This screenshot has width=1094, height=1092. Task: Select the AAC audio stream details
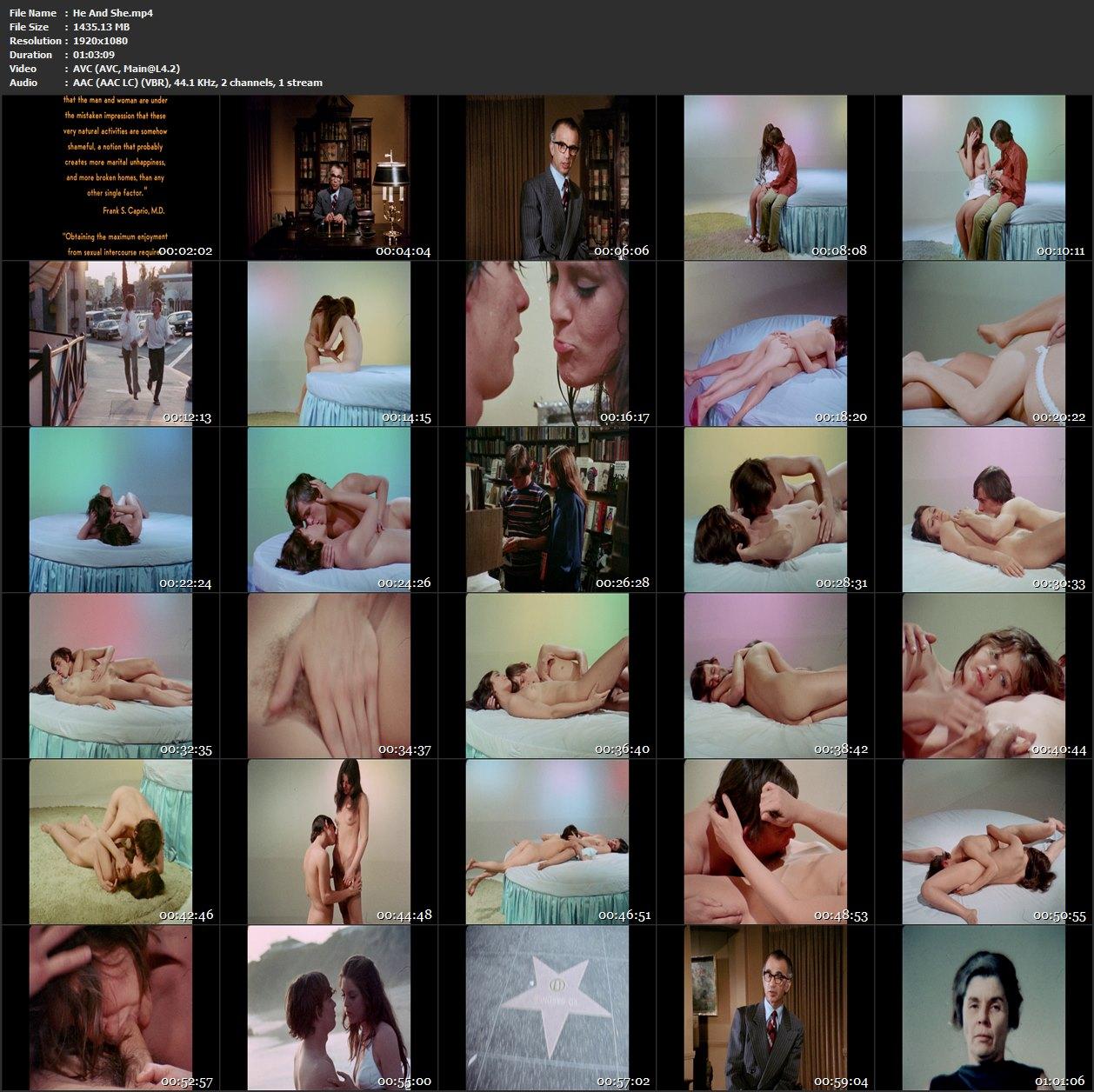[197, 83]
